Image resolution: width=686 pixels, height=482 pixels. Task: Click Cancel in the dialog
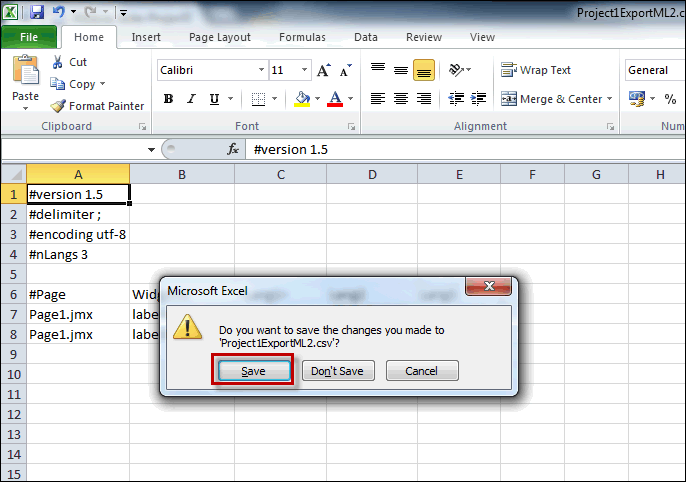[x=422, y=371]
